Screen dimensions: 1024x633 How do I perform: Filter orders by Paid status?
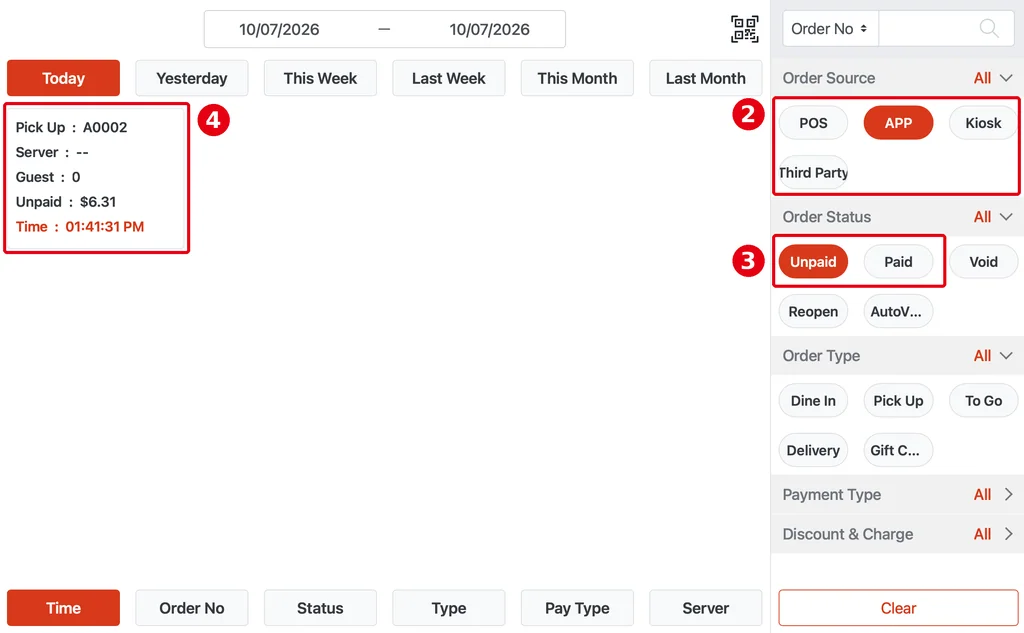click(x=898, y=262)
